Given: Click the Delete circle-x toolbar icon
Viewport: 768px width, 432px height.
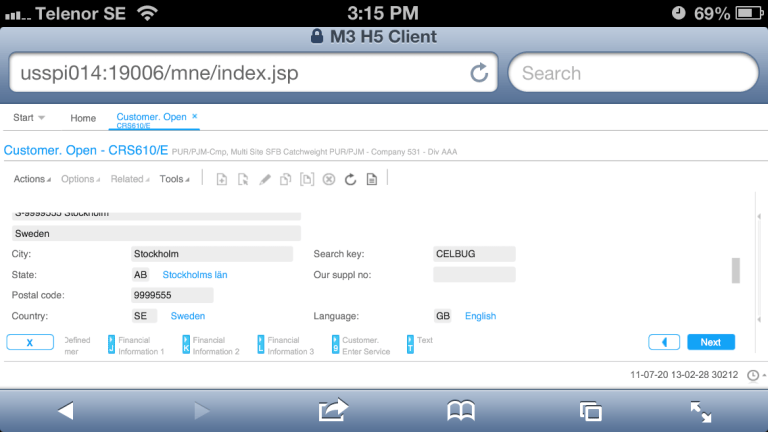Looking at the screenshot, I should coord(329,179).
